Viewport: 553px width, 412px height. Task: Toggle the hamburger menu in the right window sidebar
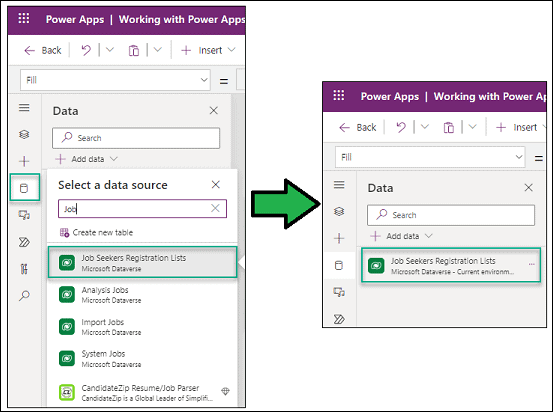pyautogui.click(x=339, y=184)
